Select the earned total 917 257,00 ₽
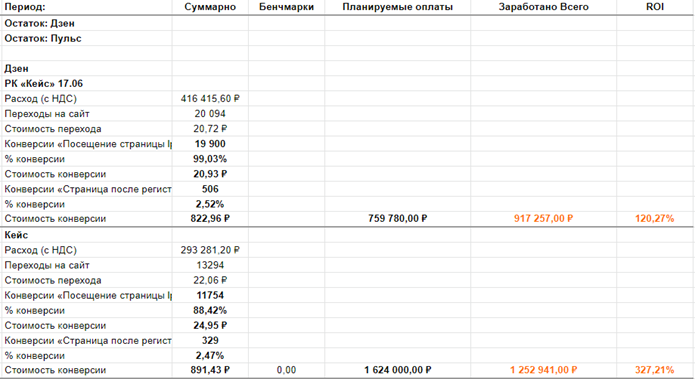695x379 pixels. coord(543,219)
